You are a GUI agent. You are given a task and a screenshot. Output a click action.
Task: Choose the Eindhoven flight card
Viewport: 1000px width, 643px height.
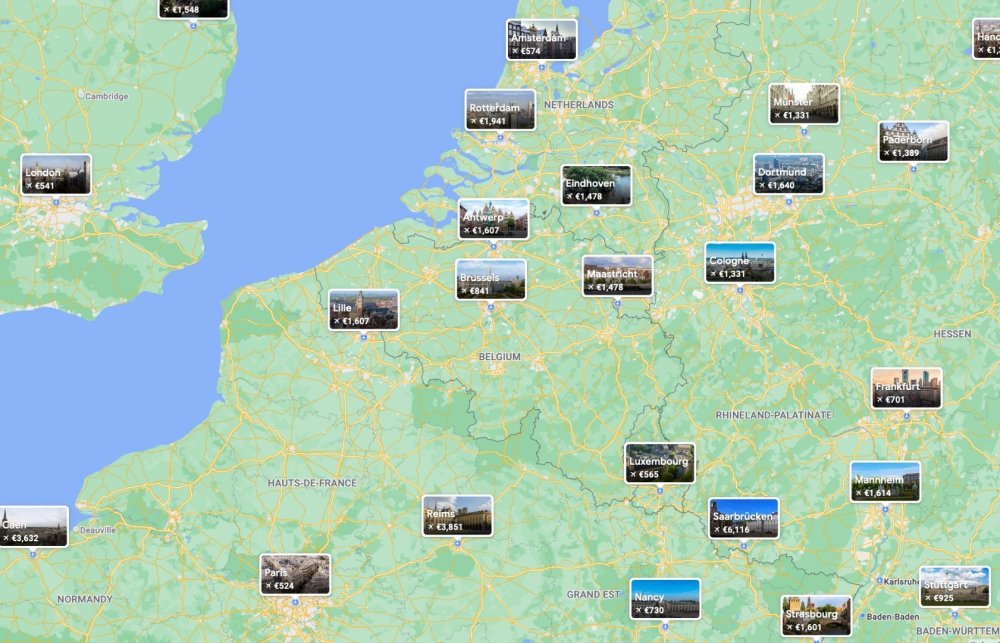coord(596,186)
